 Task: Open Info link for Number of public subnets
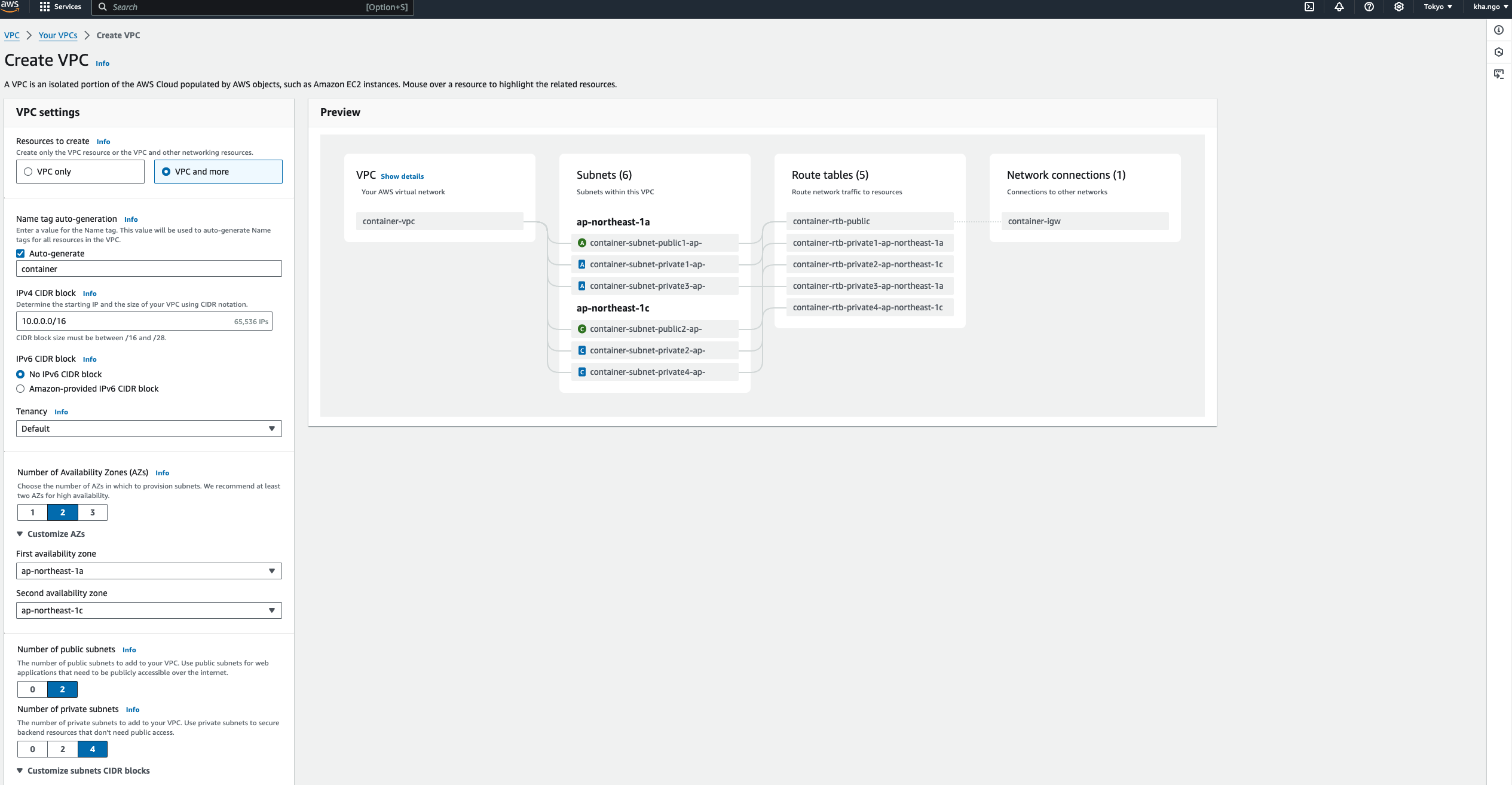(x=129, y=650)
